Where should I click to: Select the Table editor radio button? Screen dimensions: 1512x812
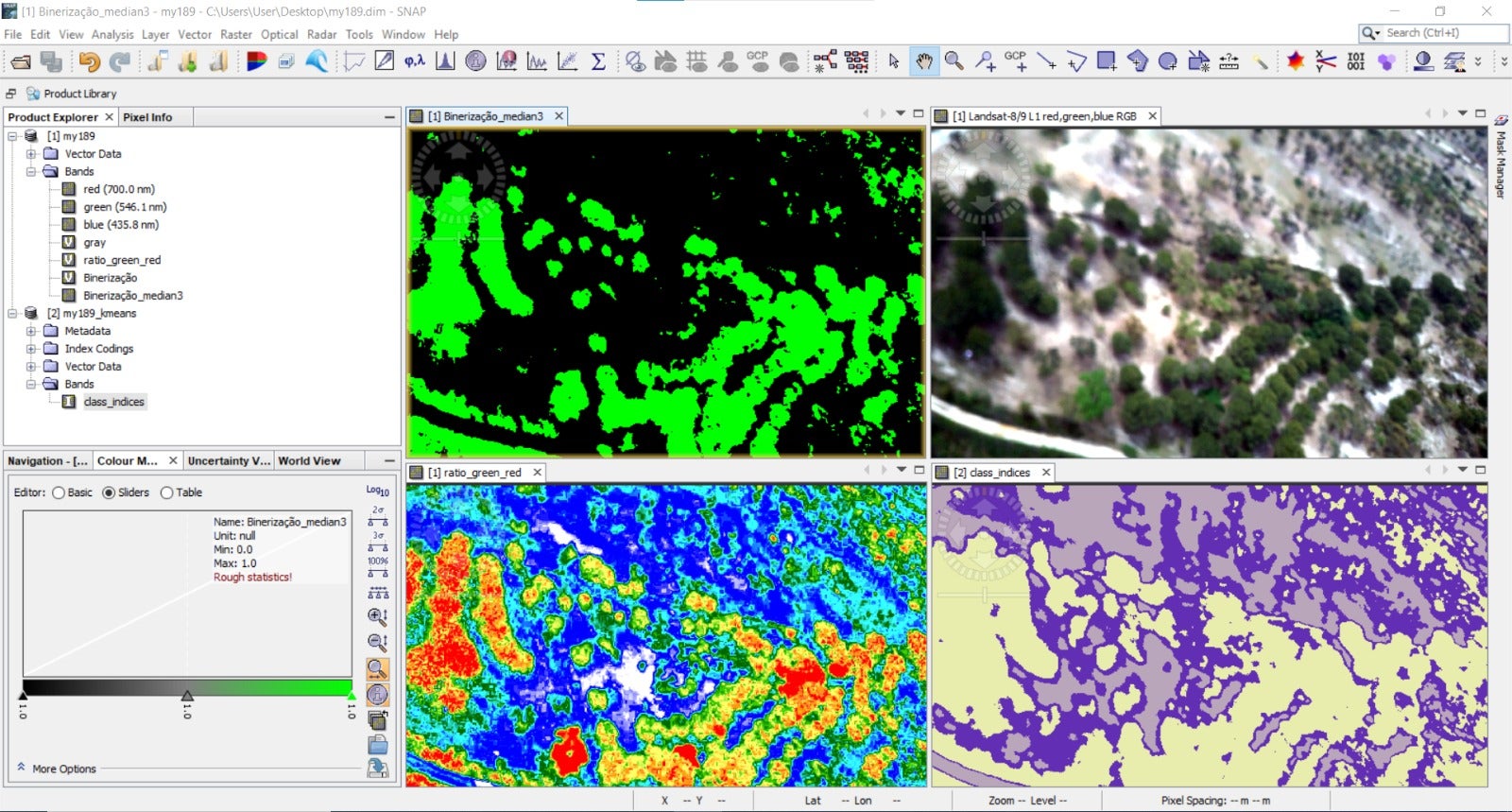[x=167, y=492]
